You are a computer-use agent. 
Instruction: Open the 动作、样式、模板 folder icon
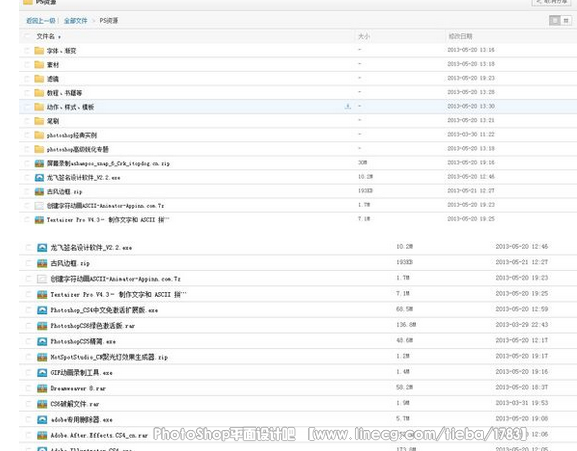point(39,107)
